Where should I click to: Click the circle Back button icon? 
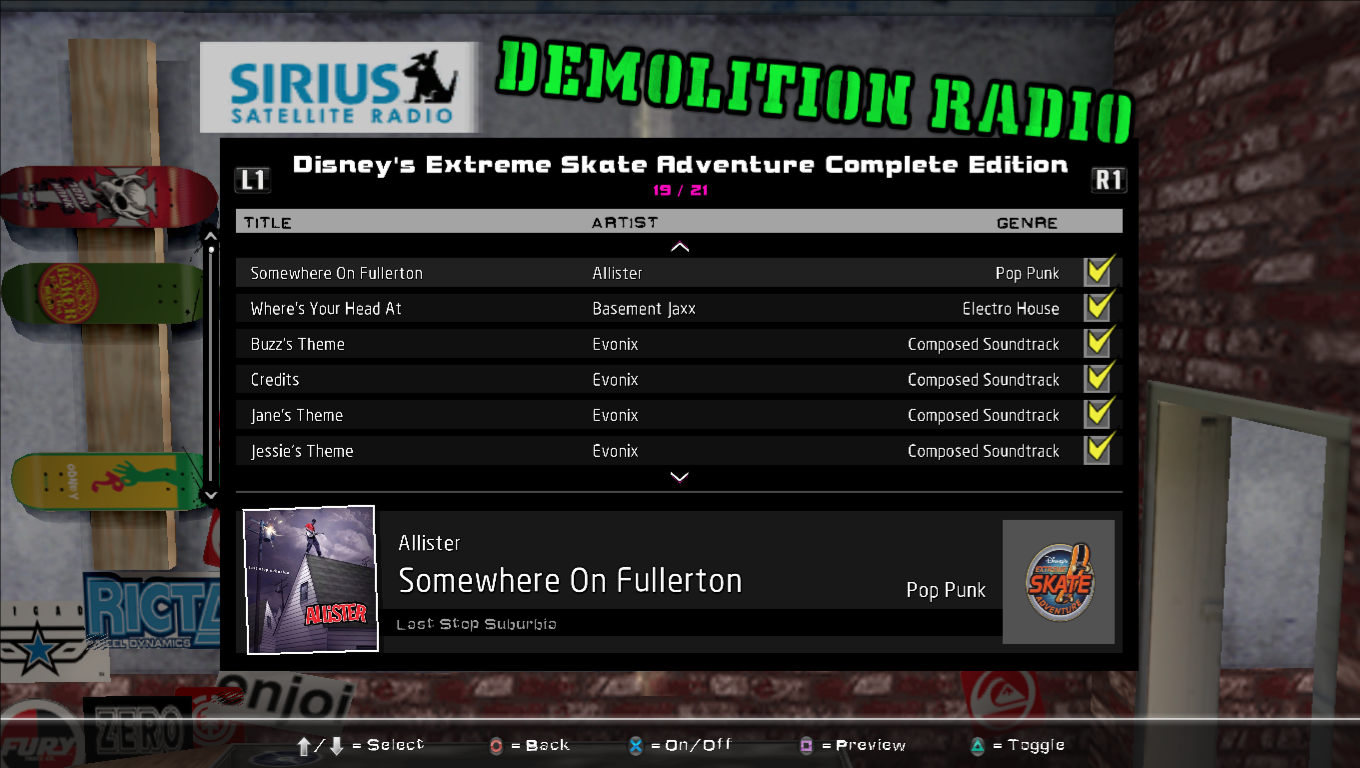coord(496,746)
